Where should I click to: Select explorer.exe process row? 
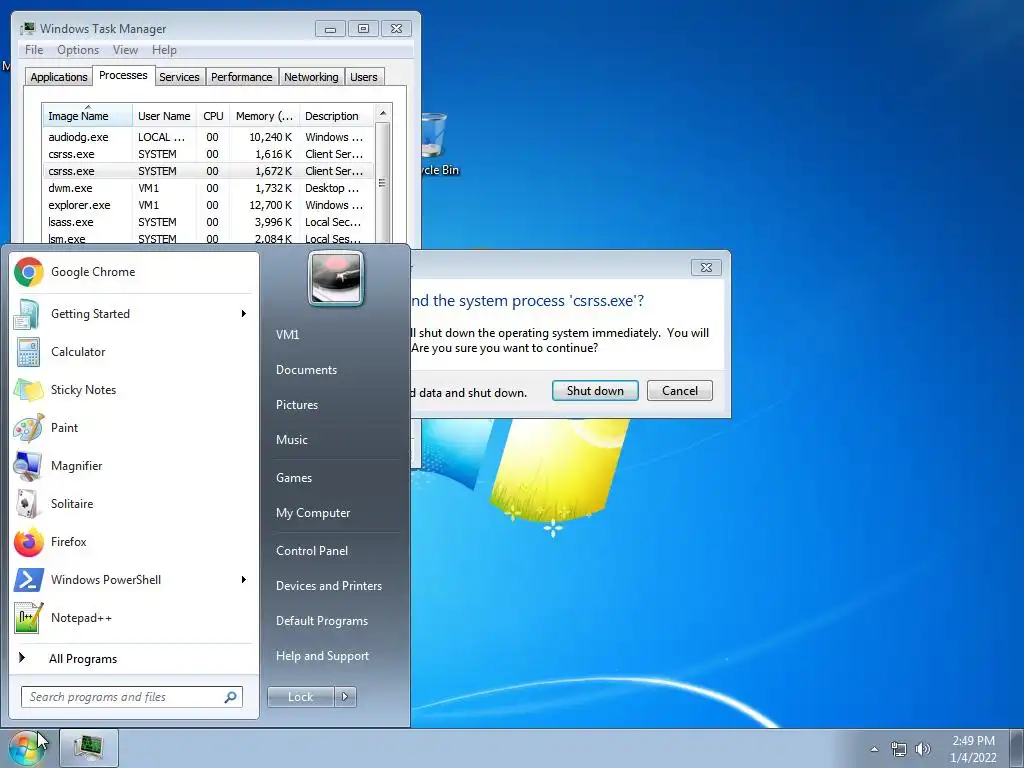point(209,205)
